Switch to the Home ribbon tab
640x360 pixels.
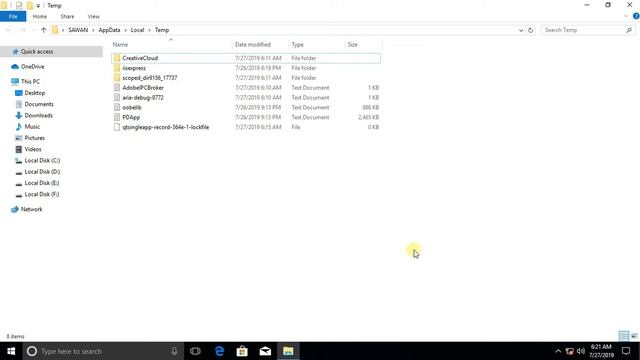click(x=40, y=16)
